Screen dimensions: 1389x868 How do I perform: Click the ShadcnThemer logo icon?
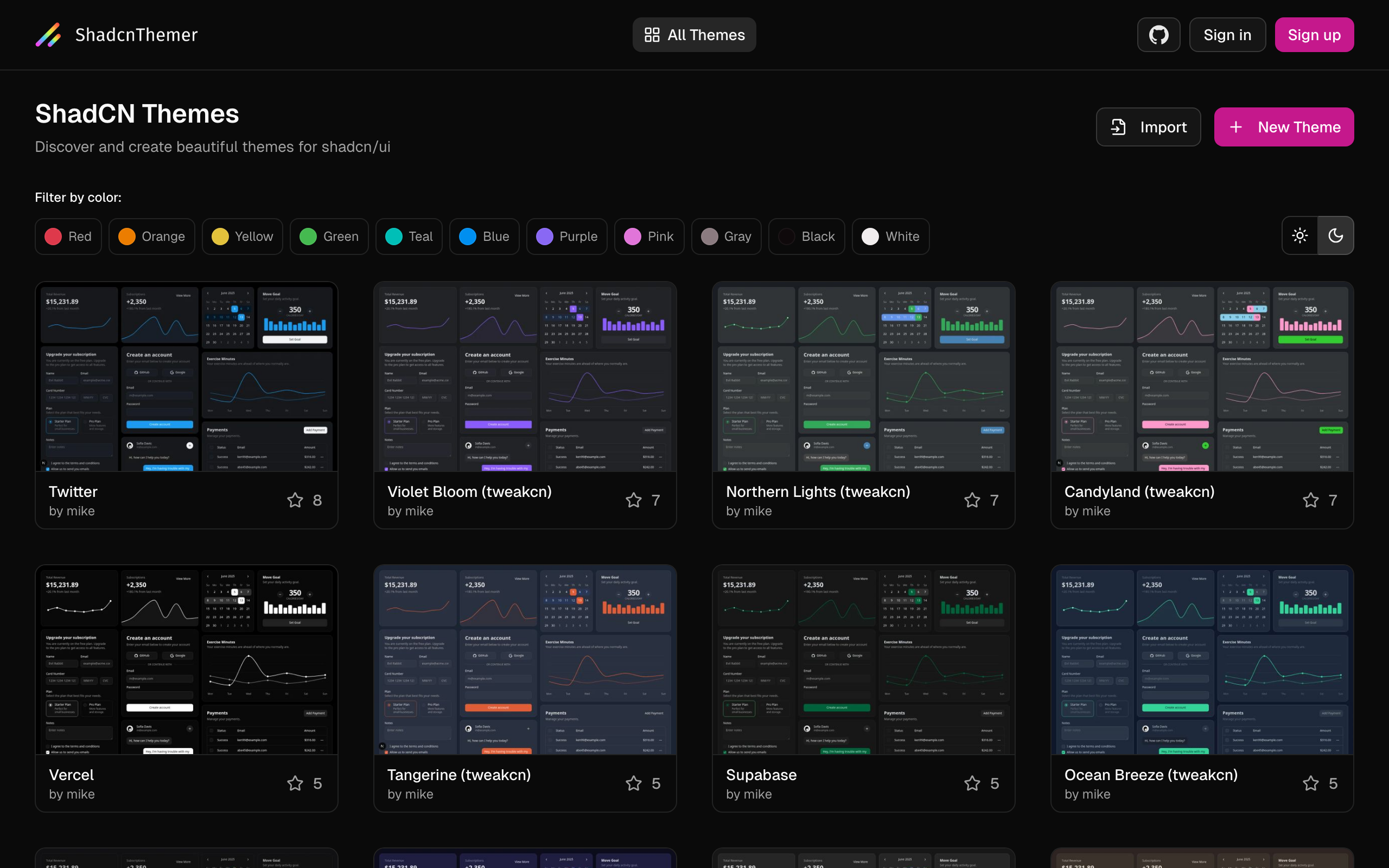[49, 35]
